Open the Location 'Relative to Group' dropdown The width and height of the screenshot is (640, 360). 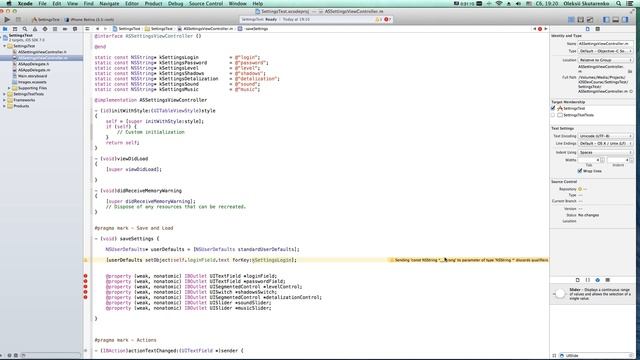605,60
